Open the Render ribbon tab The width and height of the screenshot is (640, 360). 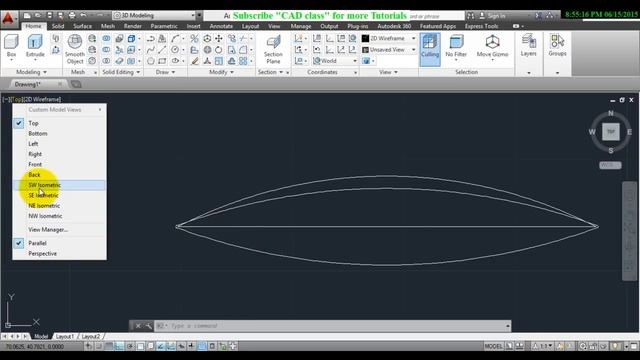point(133,26)
